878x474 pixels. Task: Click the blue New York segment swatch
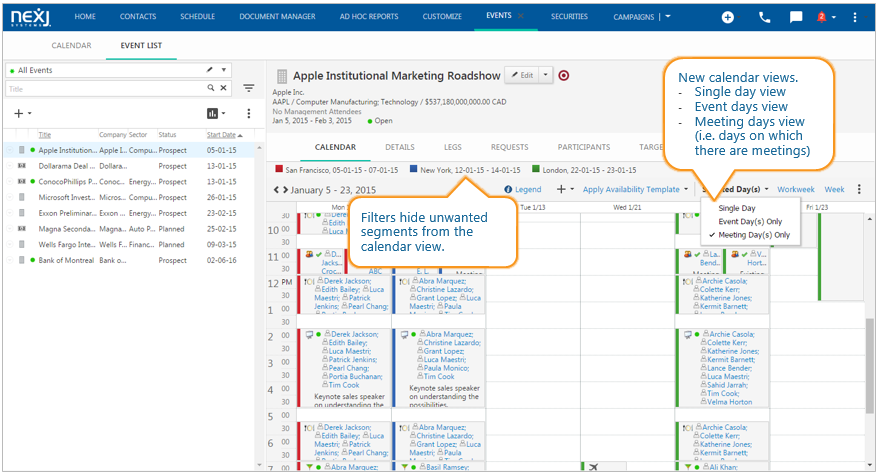pos(413,169)
